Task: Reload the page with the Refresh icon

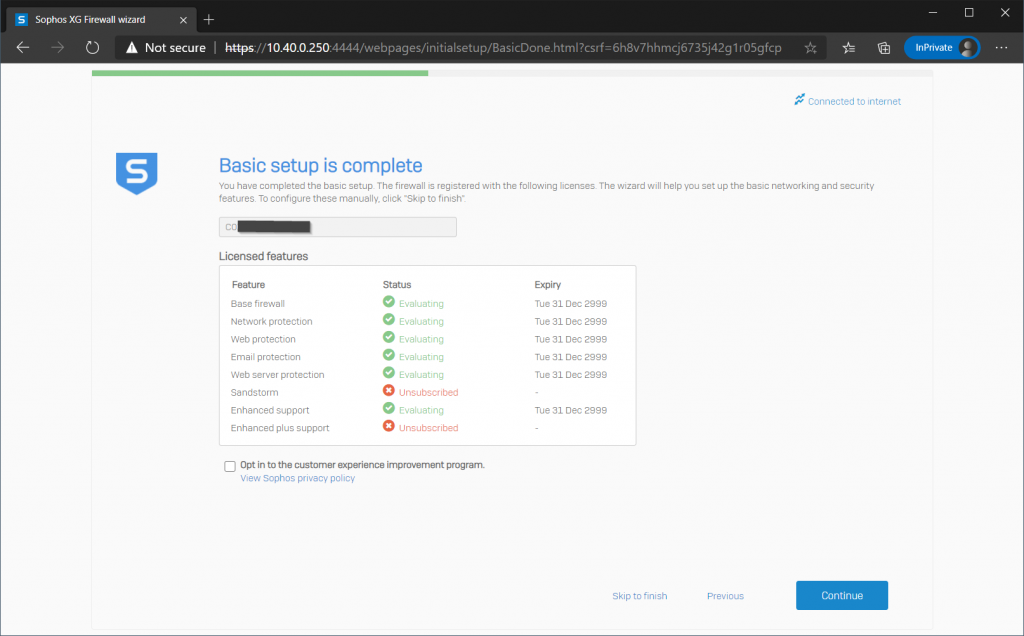Action: 92,48
